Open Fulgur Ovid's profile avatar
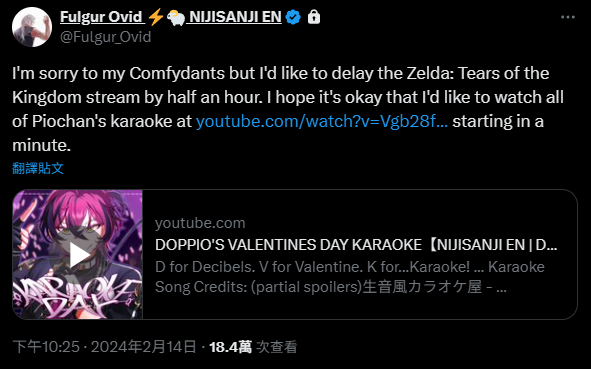Image resolution: width=591 pixels, height=369 pixels. point(32,27)
